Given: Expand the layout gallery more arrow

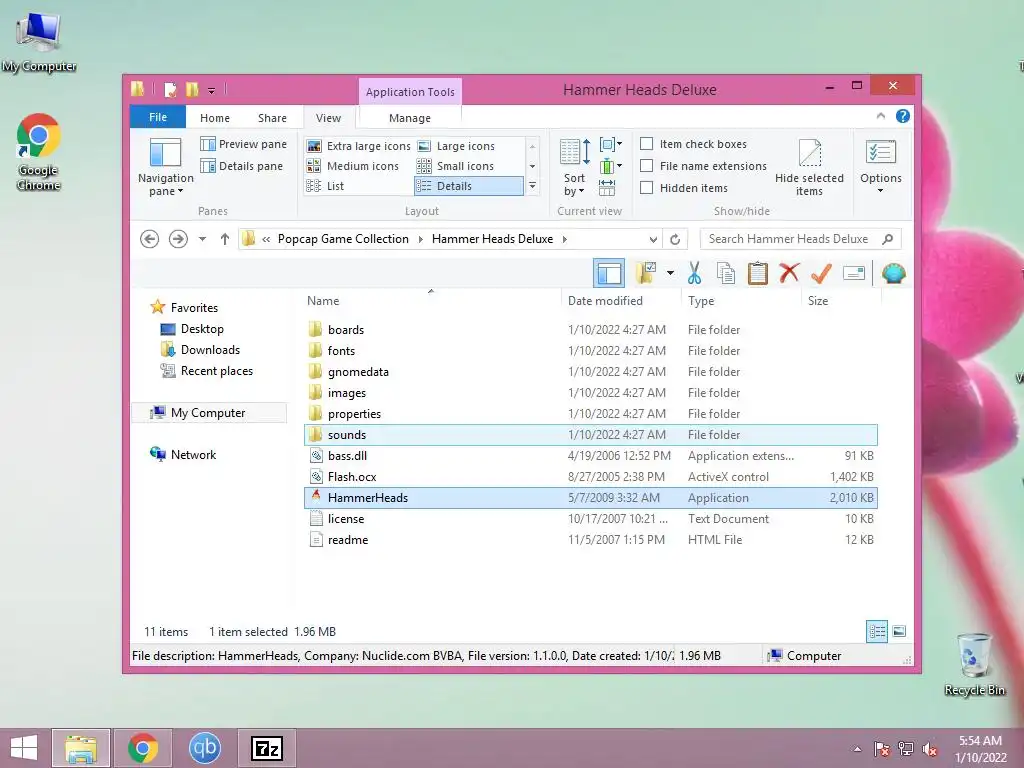Looking at the screenshot, I should click(533, 186).
